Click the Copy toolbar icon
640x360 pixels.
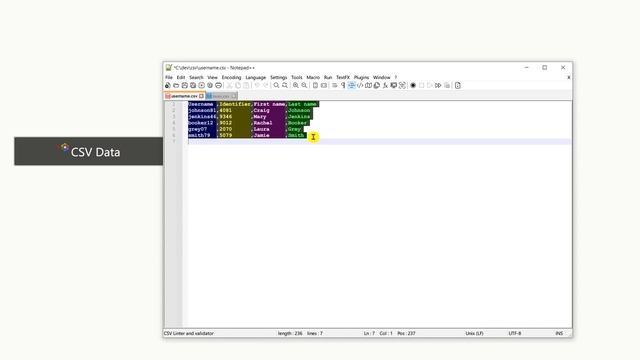pos(238,85)
